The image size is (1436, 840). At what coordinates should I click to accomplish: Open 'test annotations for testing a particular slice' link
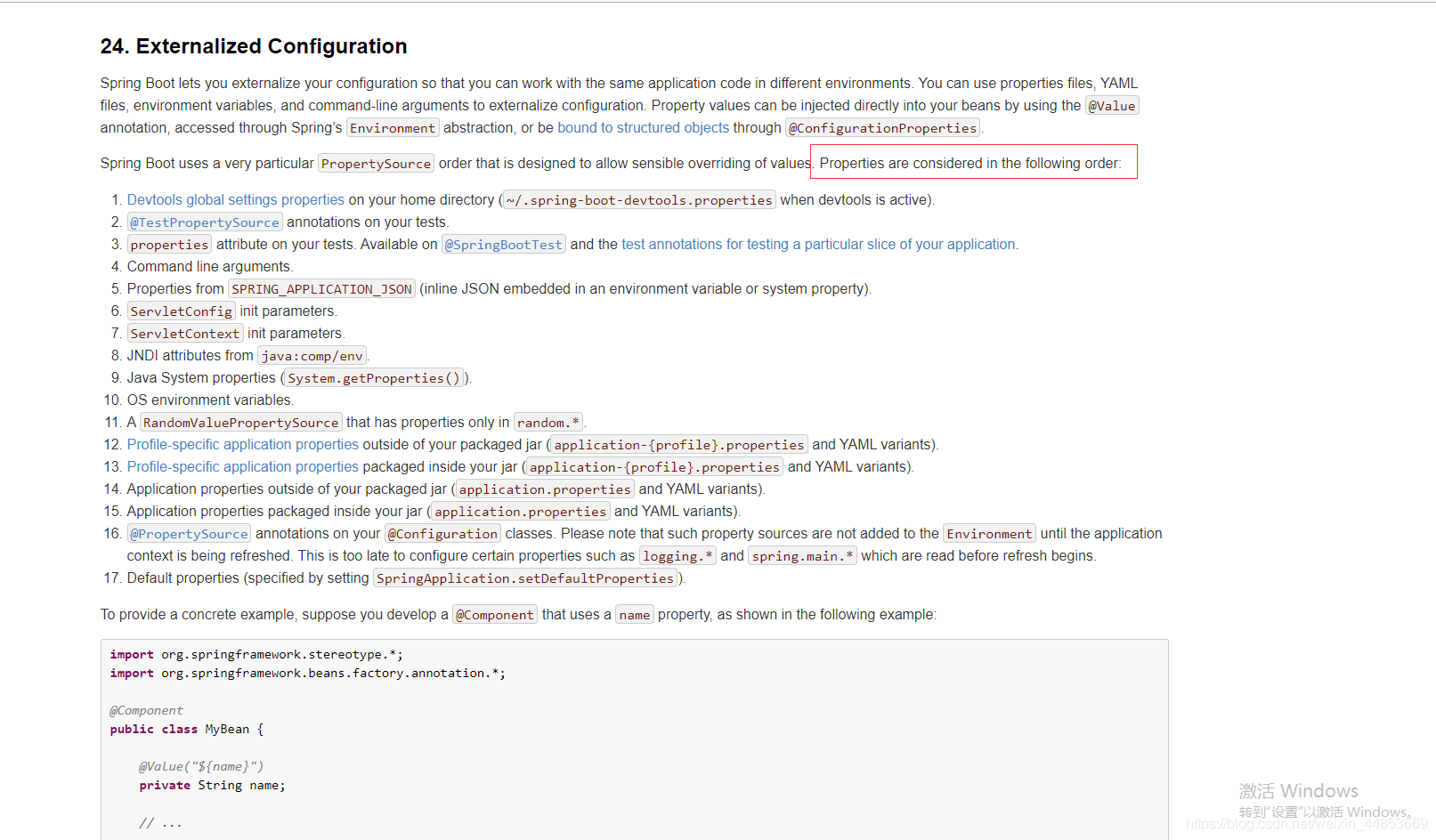coord(818,245)
